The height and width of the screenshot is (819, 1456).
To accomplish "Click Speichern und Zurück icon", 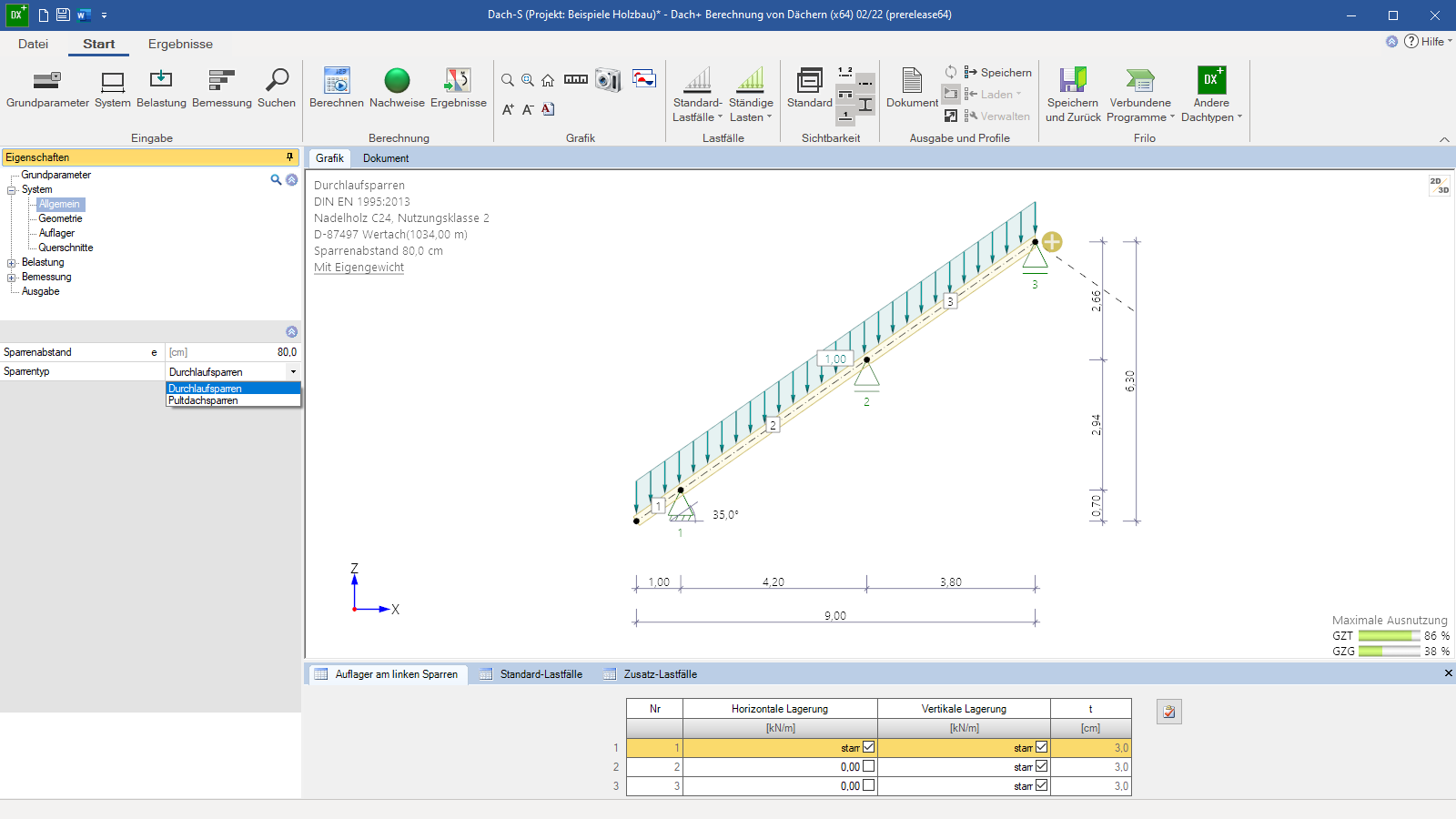I will coord(1073,80).
